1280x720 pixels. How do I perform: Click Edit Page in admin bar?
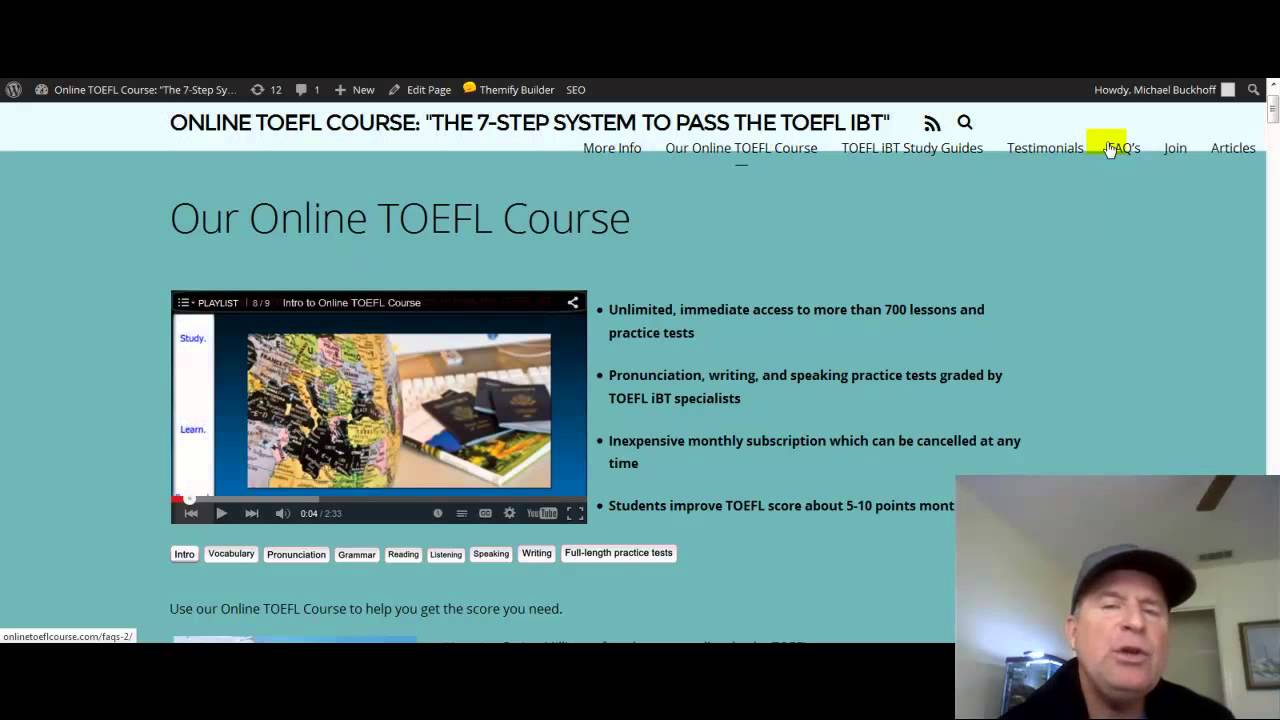[420, 90]
